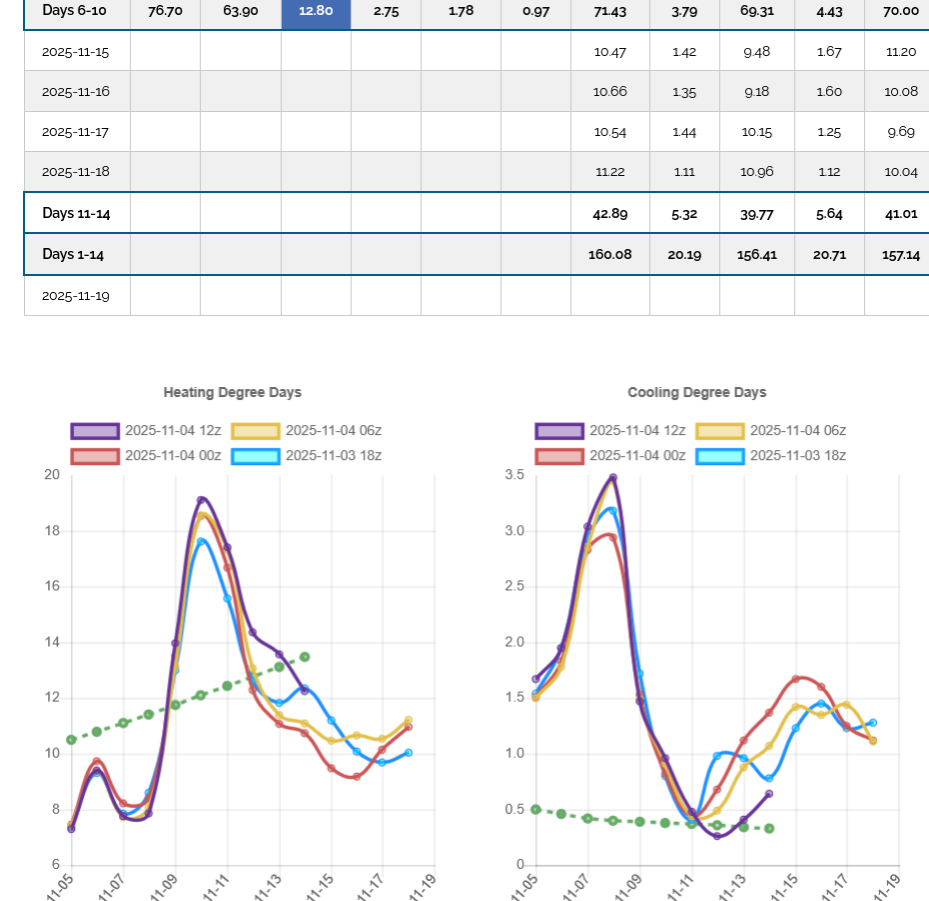Select the 2025-11-19 row date cell
The height and width of the screenshot is (901, 929).
click(x=76, y=296)
